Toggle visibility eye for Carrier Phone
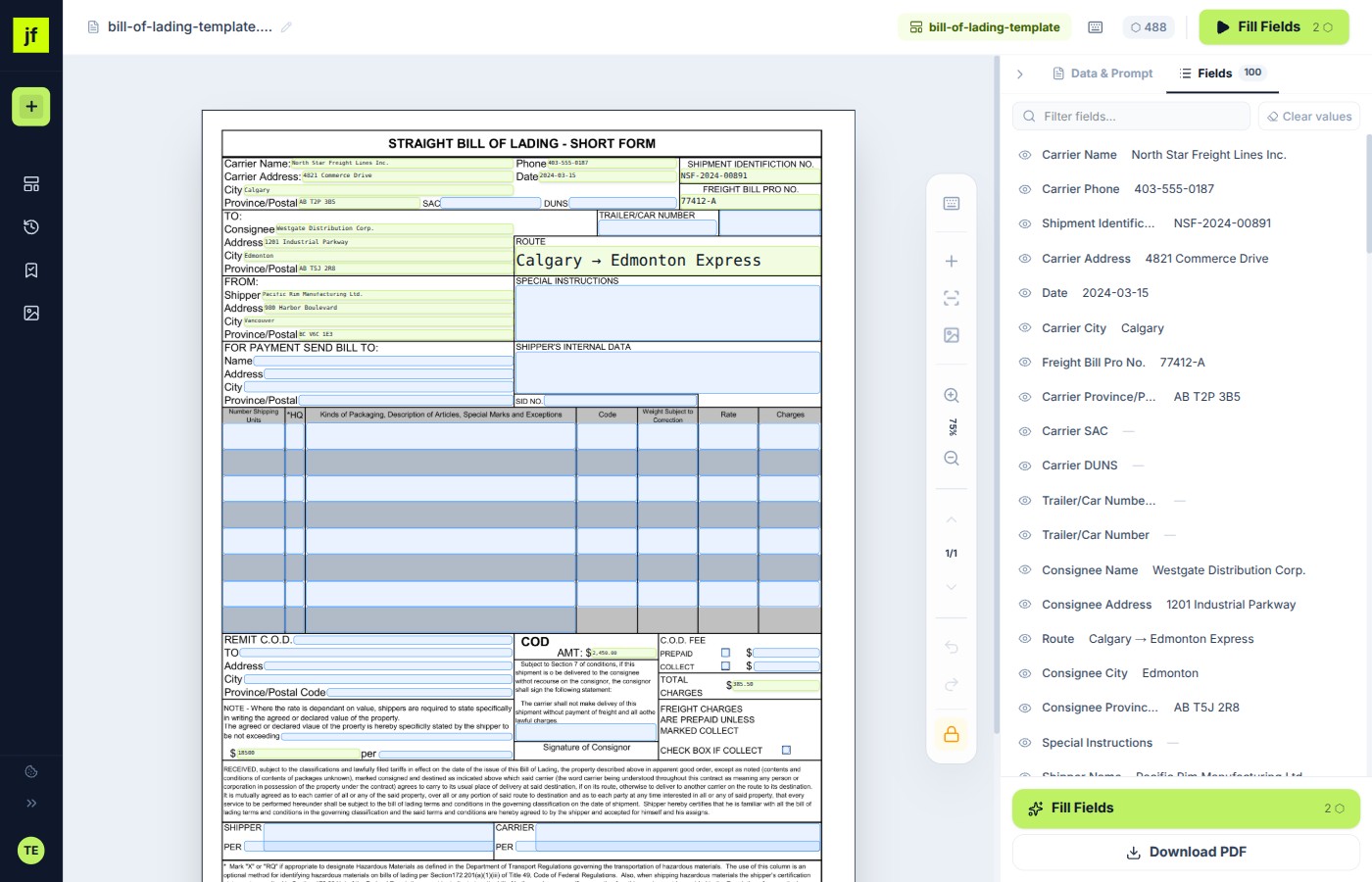This screenshot has width=1372, height=882. coord(1025,189)
